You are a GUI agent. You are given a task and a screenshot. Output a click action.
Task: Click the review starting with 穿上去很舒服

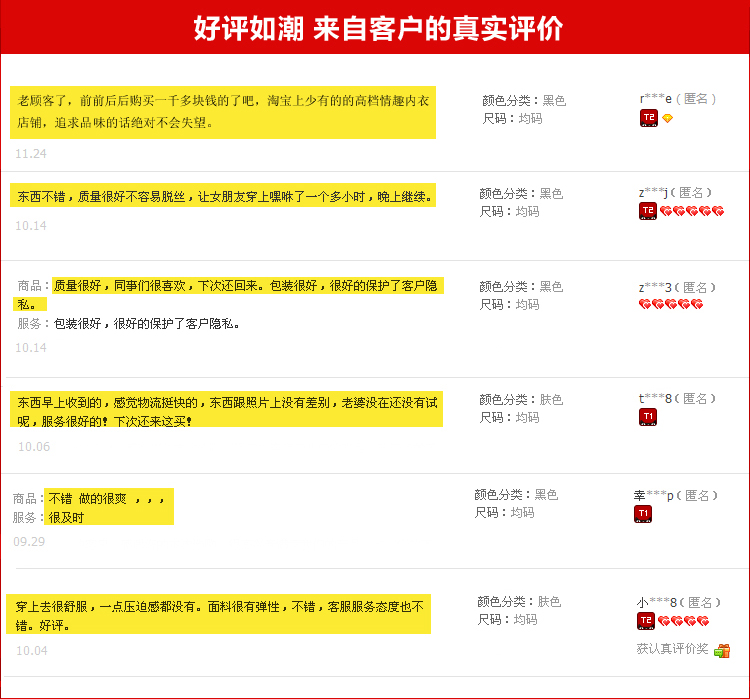(220, 615)
